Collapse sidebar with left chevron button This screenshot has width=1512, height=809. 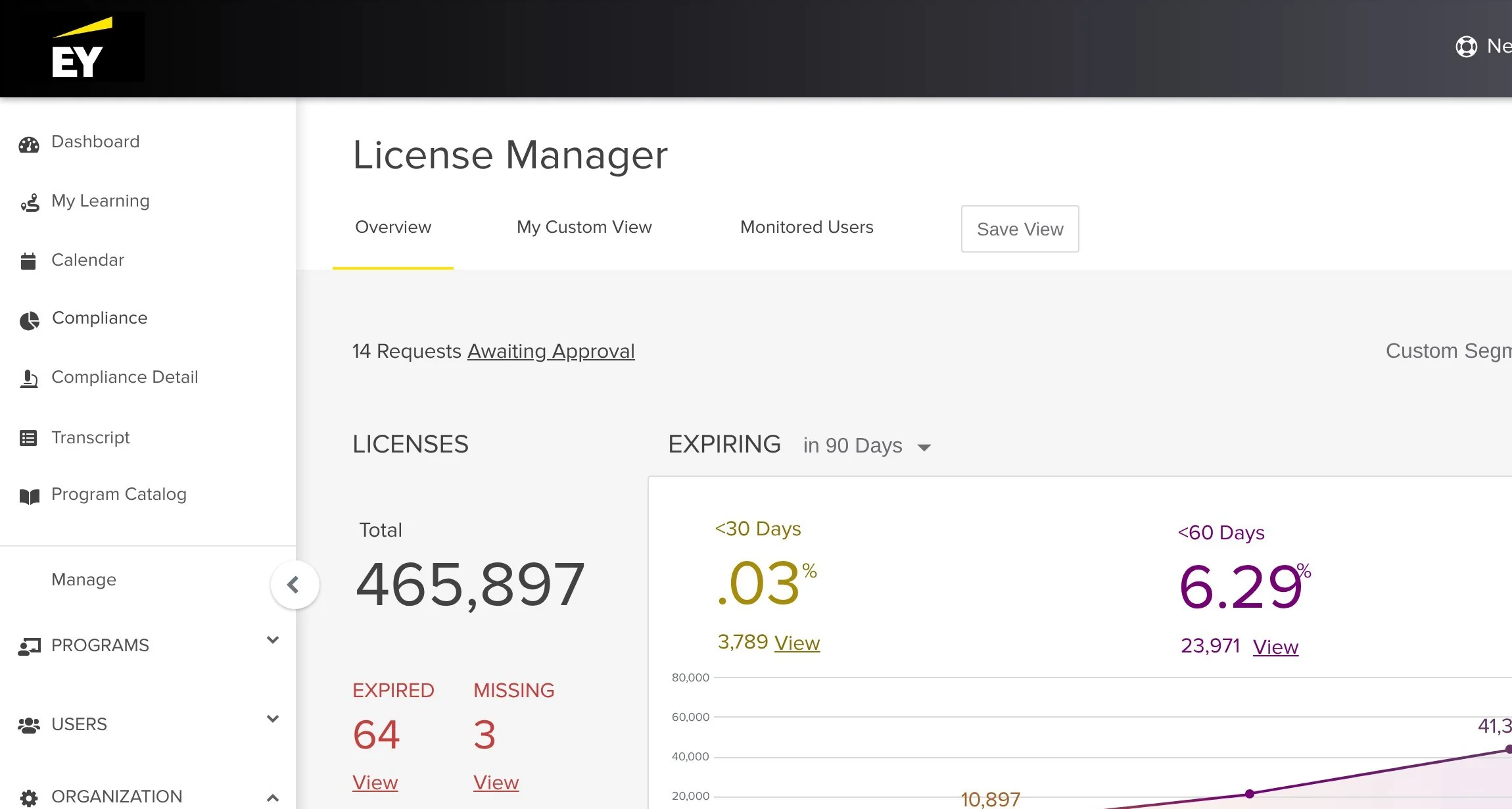pos(295,584)
